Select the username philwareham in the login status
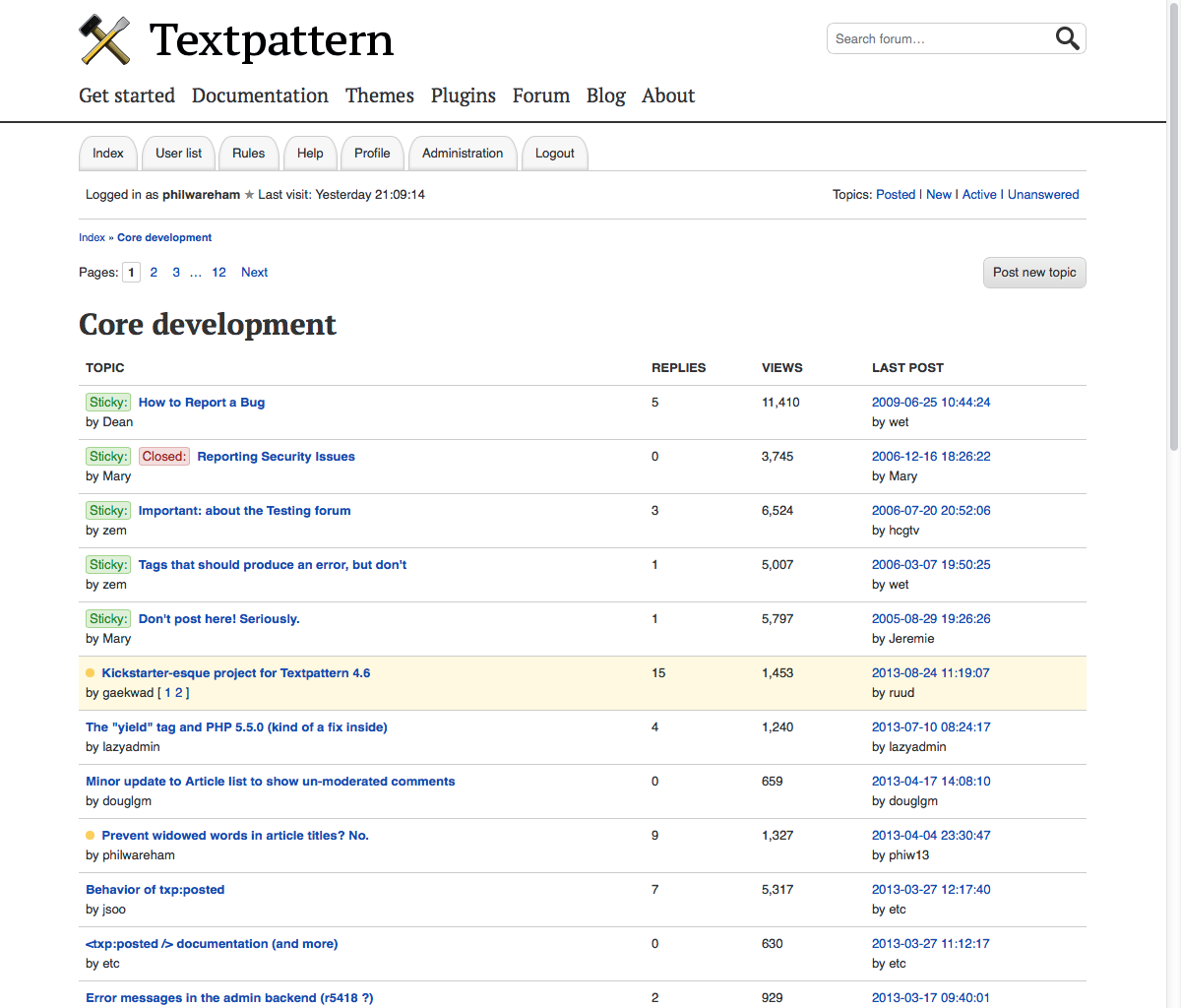 coord(201,195)
